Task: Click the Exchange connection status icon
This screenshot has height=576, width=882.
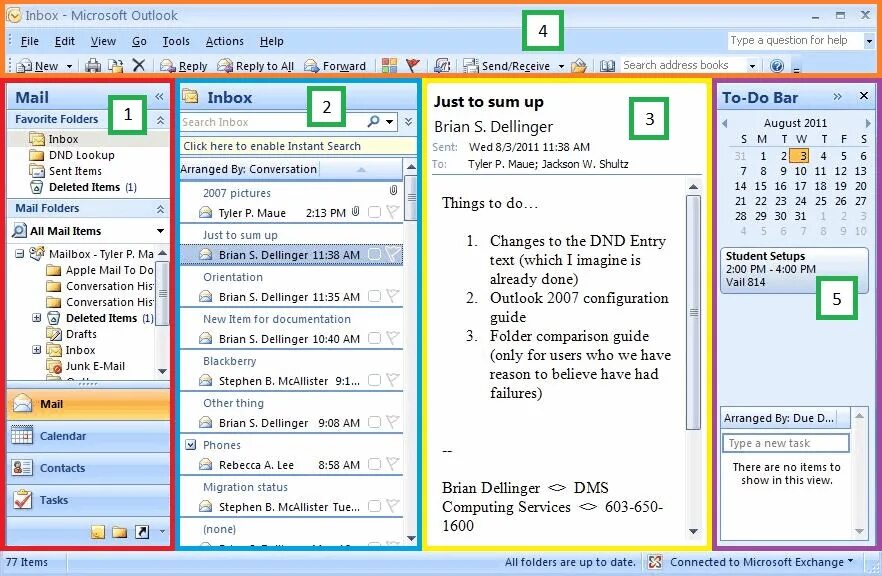Action: pos(655,562)
